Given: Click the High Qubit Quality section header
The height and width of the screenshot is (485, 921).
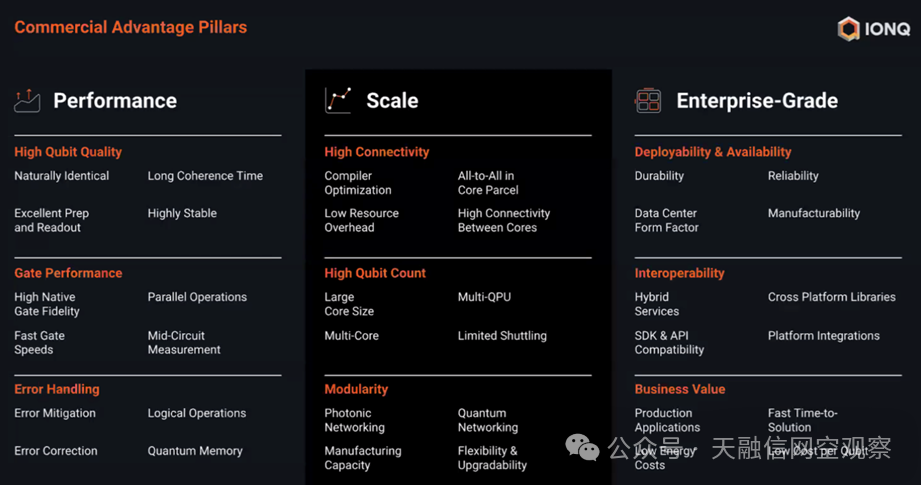Looking at the screenshot, I should click(x=68, y=152).
